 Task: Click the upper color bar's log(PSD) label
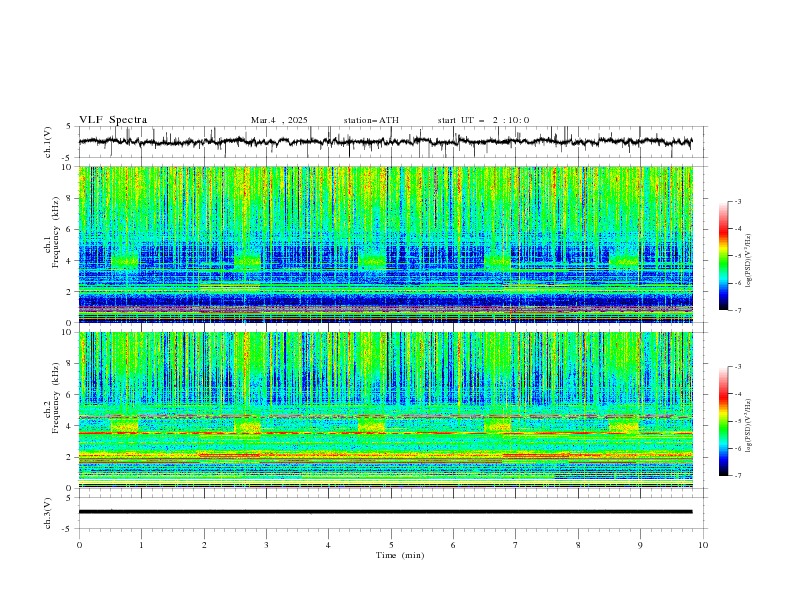[x=749, y=261]
